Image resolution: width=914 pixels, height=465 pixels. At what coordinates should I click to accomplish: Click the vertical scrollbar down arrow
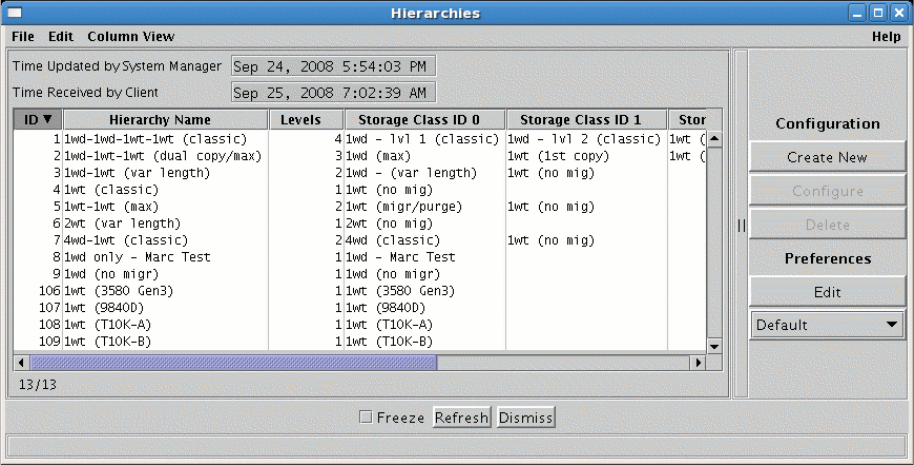[x=714, y=346]
